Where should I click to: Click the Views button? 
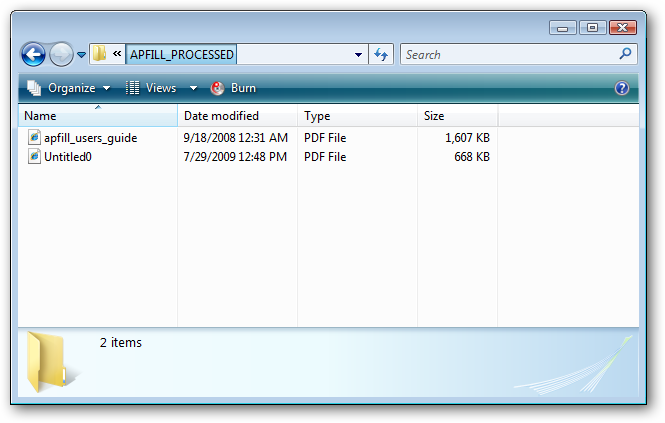tap(151, 88)
